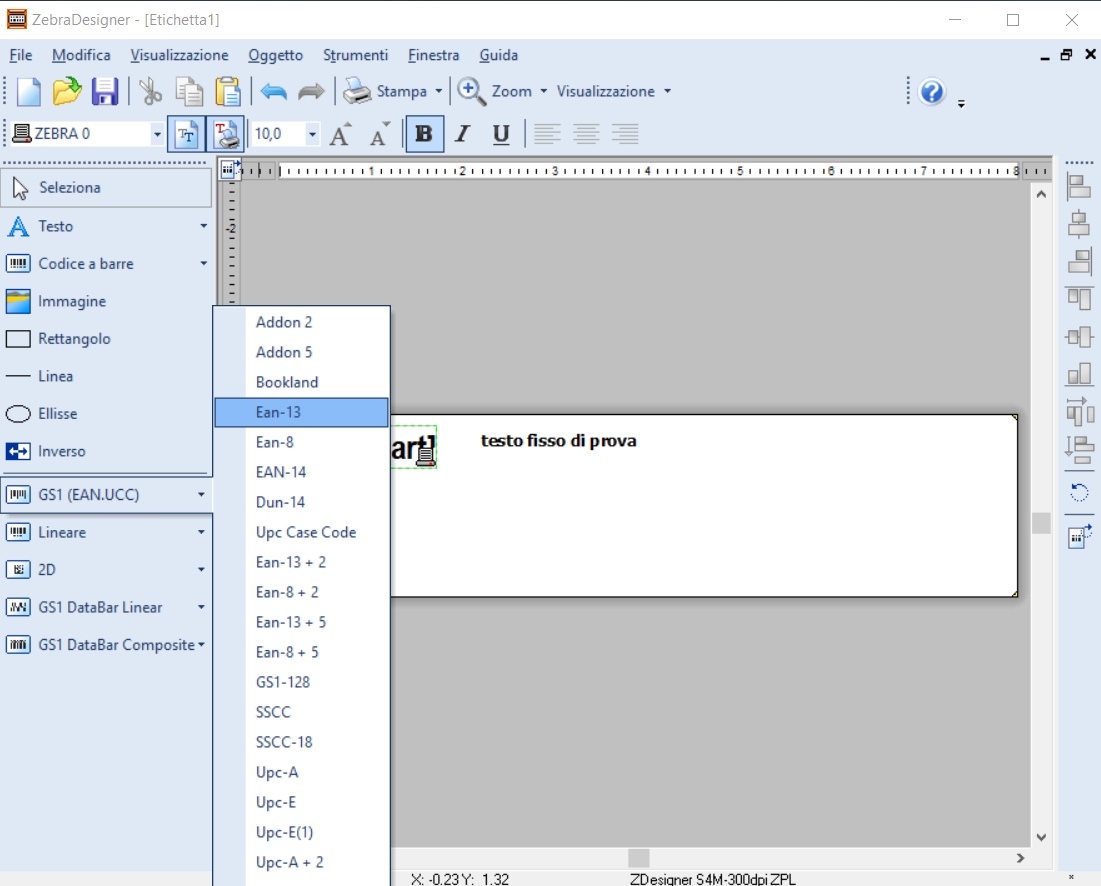Decrease the font size
Image resolution: width=1101 pixels, height=886 pixels.
coord(380,134)
